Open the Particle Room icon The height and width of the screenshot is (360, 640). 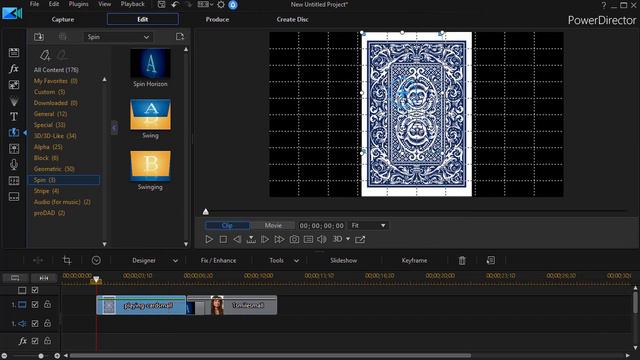coord(14,101)
